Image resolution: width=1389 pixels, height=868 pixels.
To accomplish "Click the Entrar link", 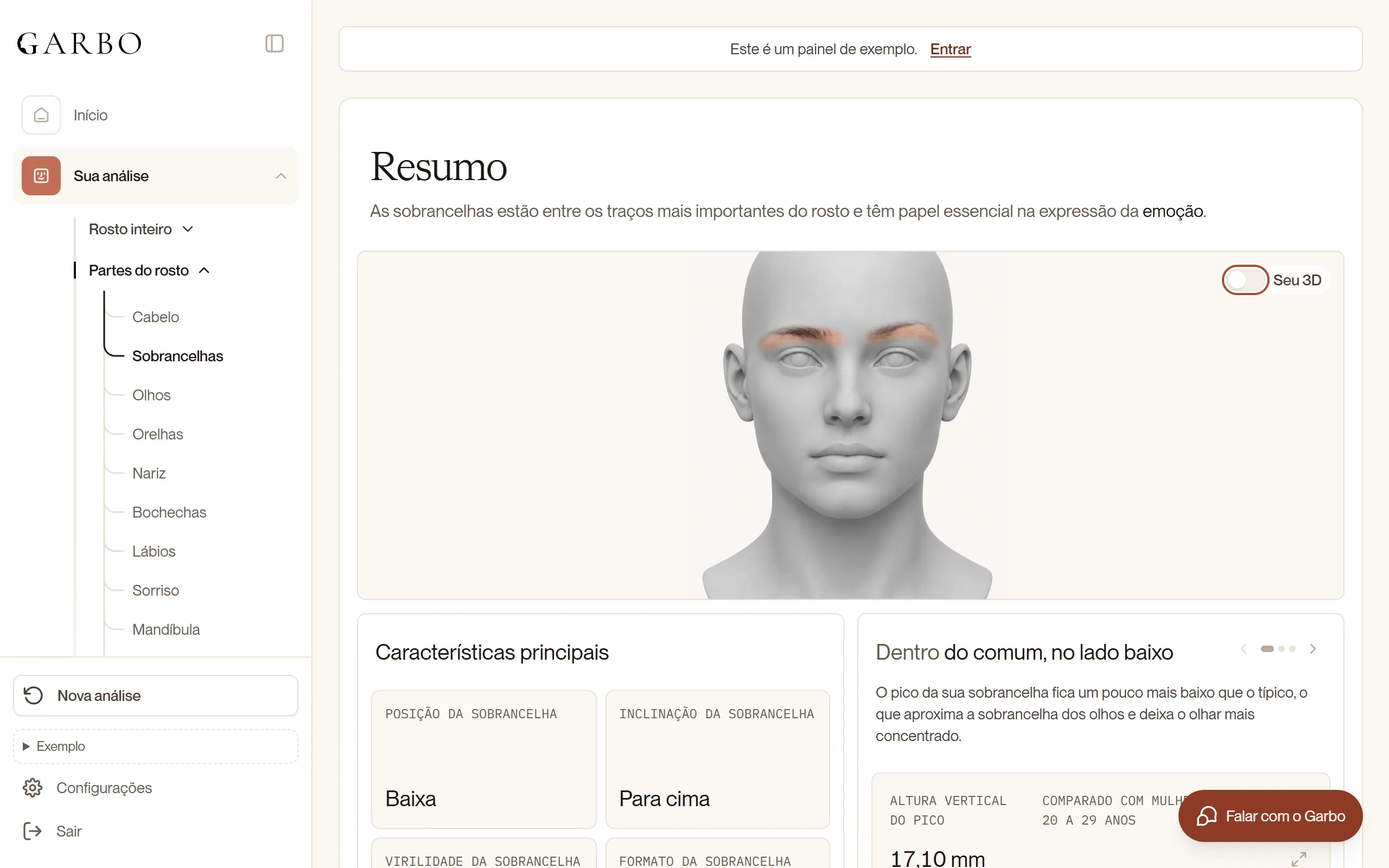I will pos(951,49).
